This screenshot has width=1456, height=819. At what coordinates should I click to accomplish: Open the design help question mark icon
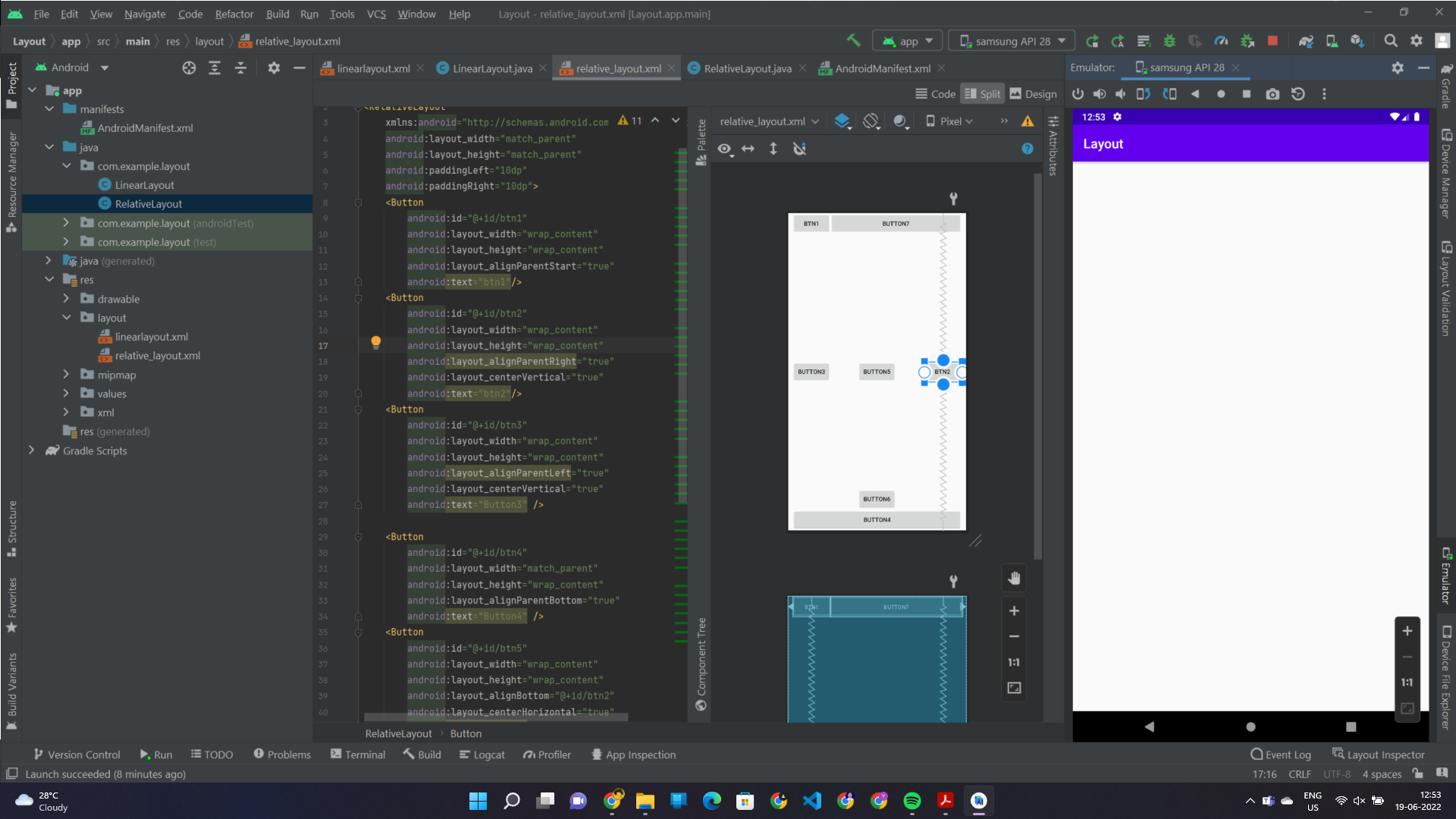(1028, 149)
